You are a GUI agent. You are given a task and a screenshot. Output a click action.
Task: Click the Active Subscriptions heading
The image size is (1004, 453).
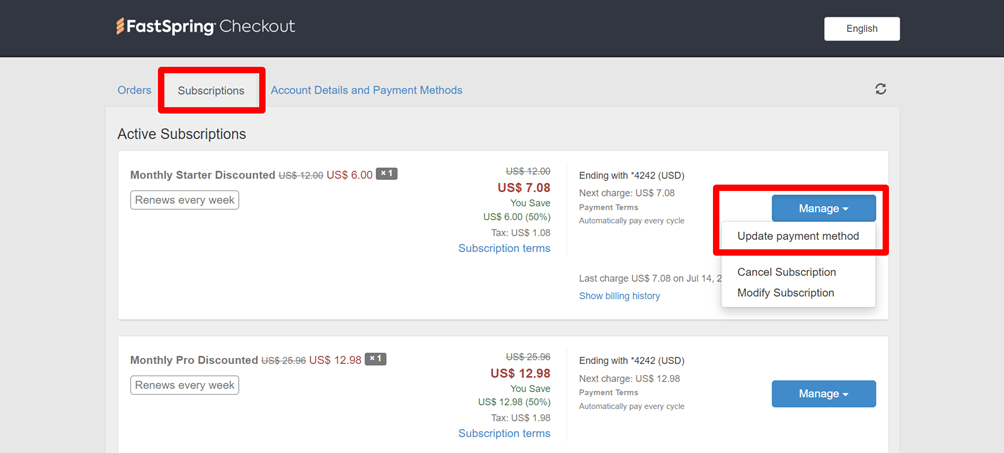[x=182, y=135]
